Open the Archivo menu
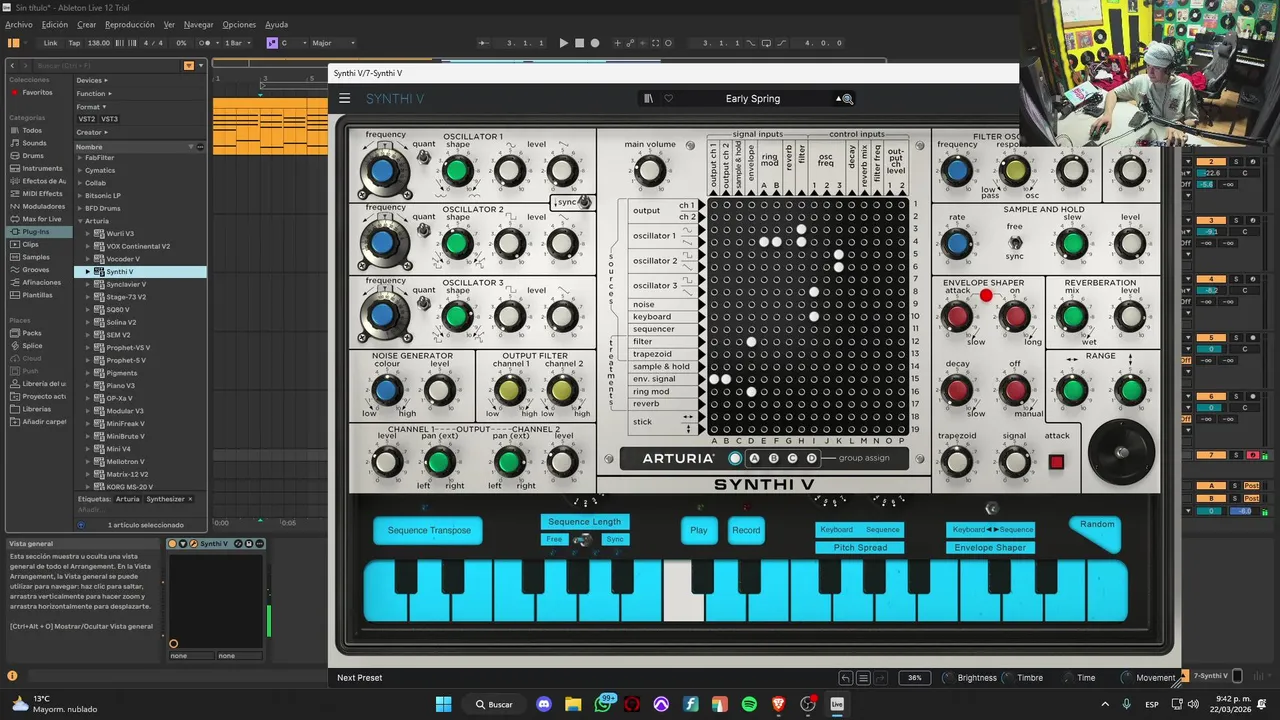The image size is (1280, 720). [19, 24]
